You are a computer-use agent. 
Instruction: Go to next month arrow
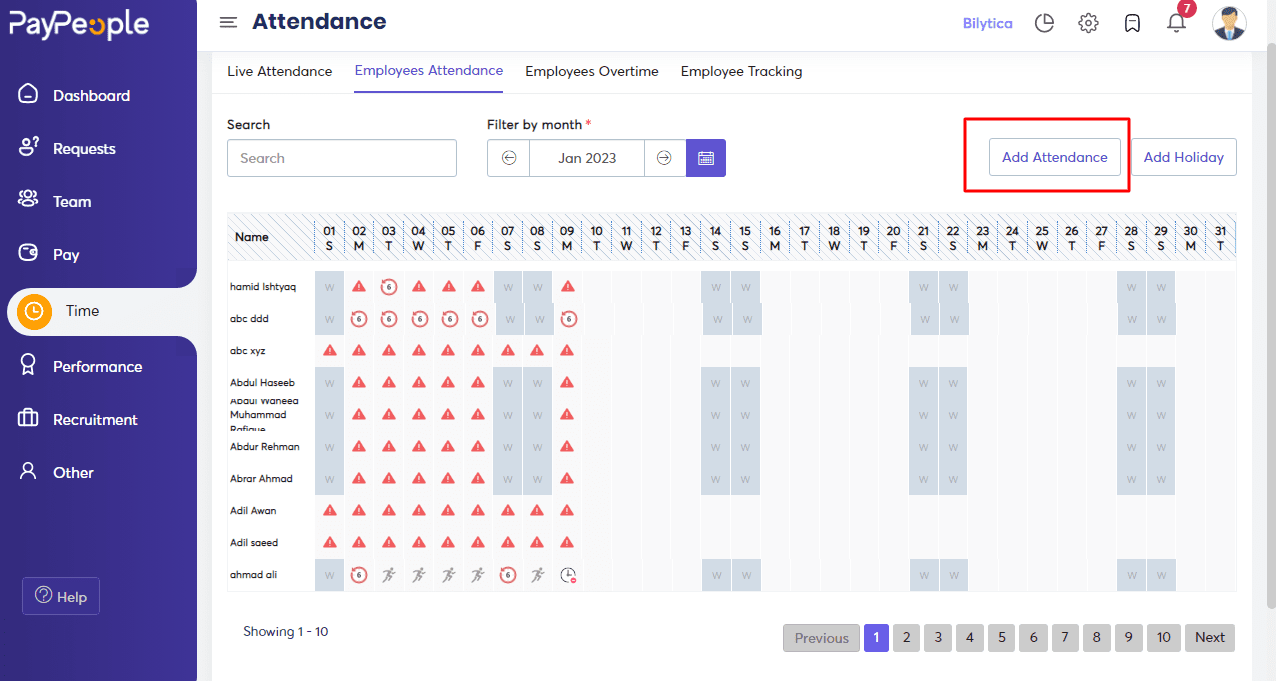pos(664,158)
